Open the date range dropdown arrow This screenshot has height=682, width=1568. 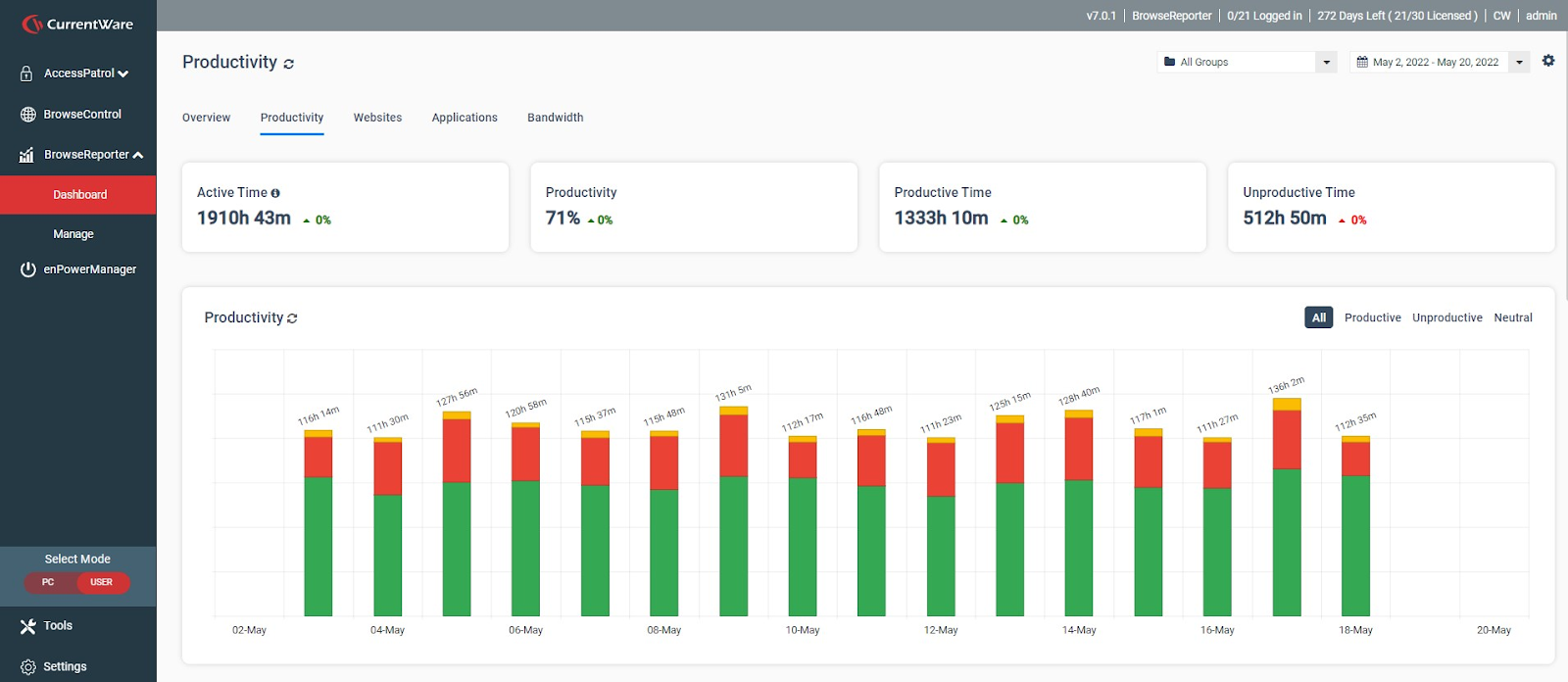(1519, 62)
